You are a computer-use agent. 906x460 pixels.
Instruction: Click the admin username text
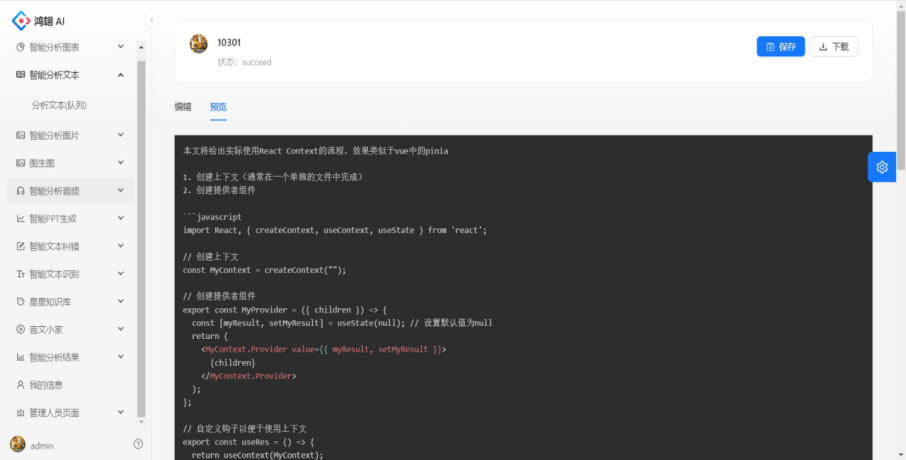coord(42,446)
